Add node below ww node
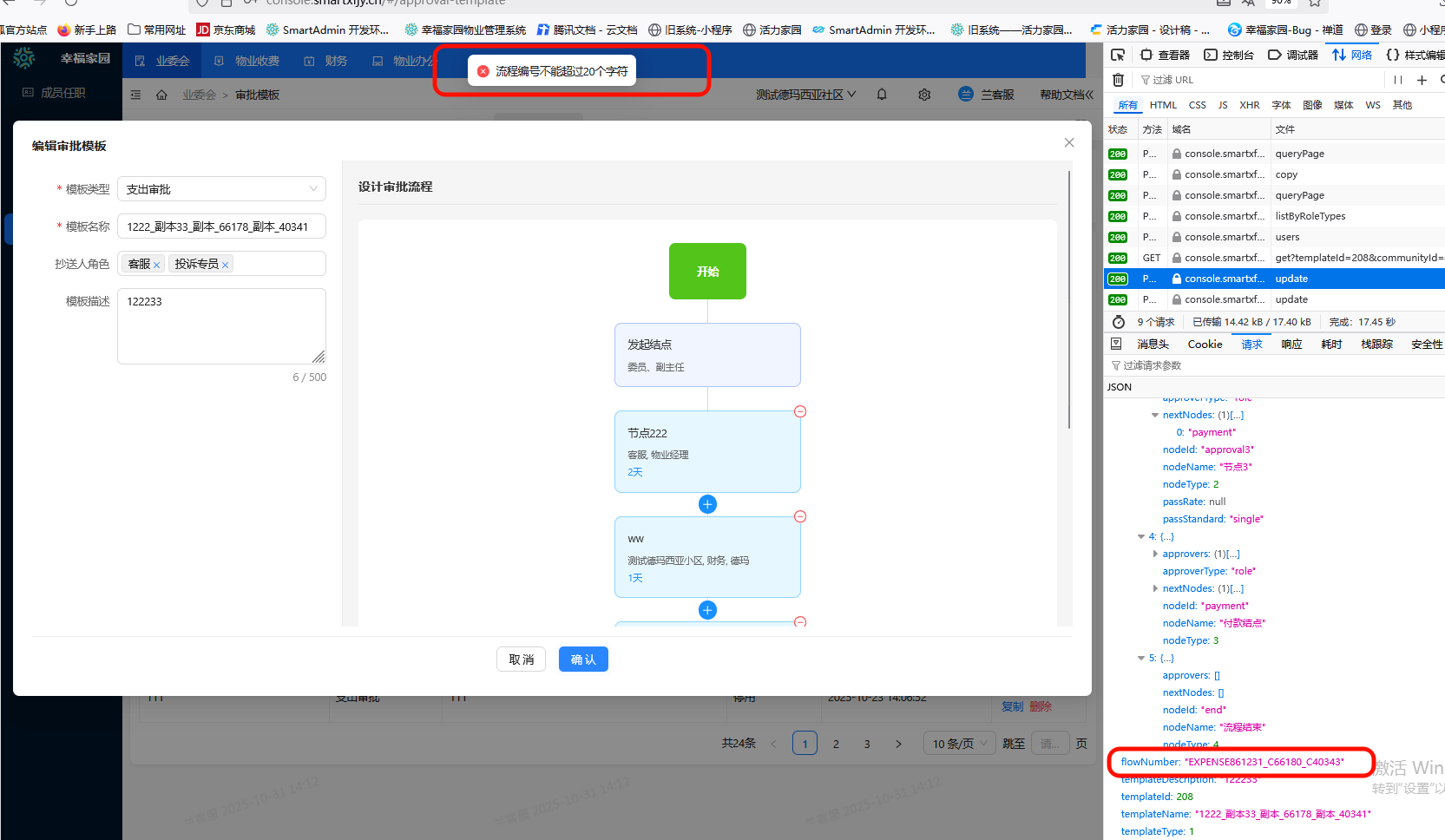Viewport: 1445px width, 840px height. tap(707, 610)
